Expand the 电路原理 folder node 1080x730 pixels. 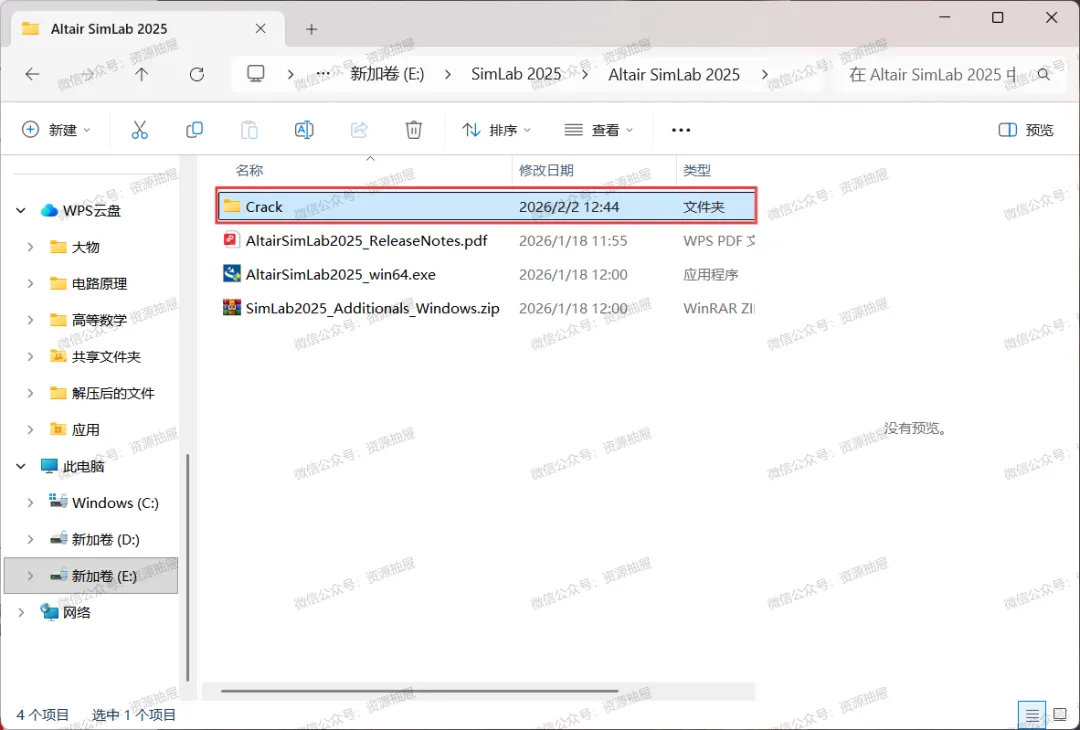click(x=30, y=284)
